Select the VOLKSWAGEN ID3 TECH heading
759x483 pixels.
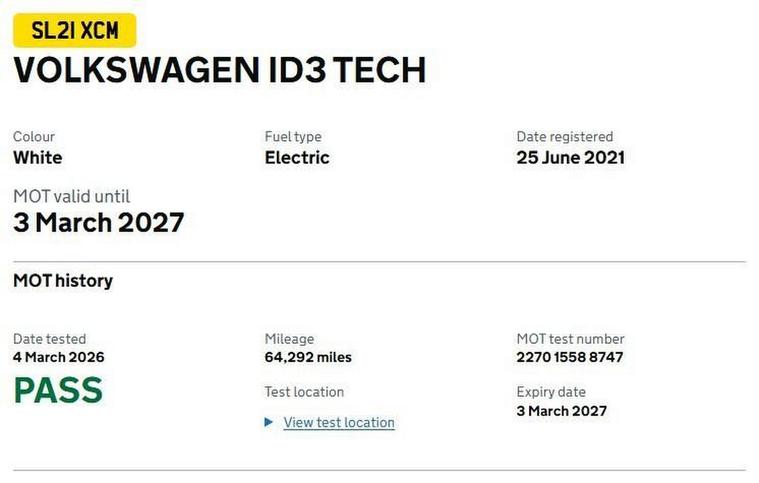[x=220, y=70]
